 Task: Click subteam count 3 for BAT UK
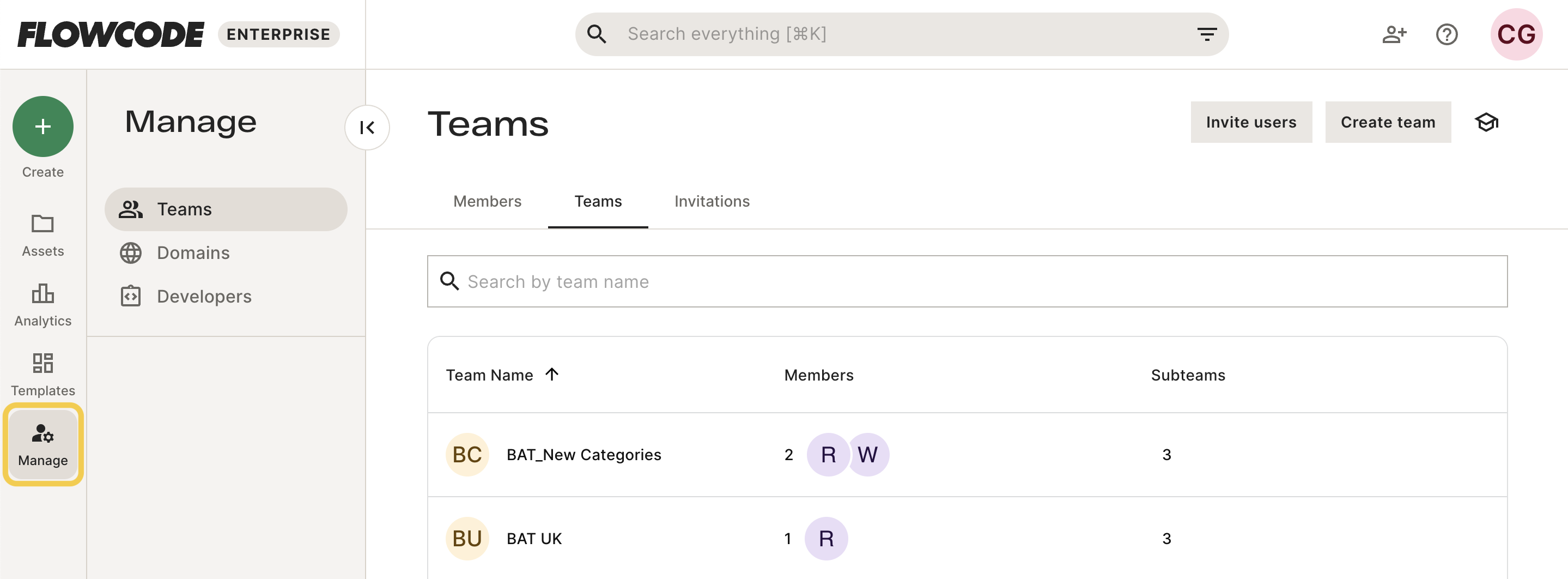click(x=1166, y=539)
